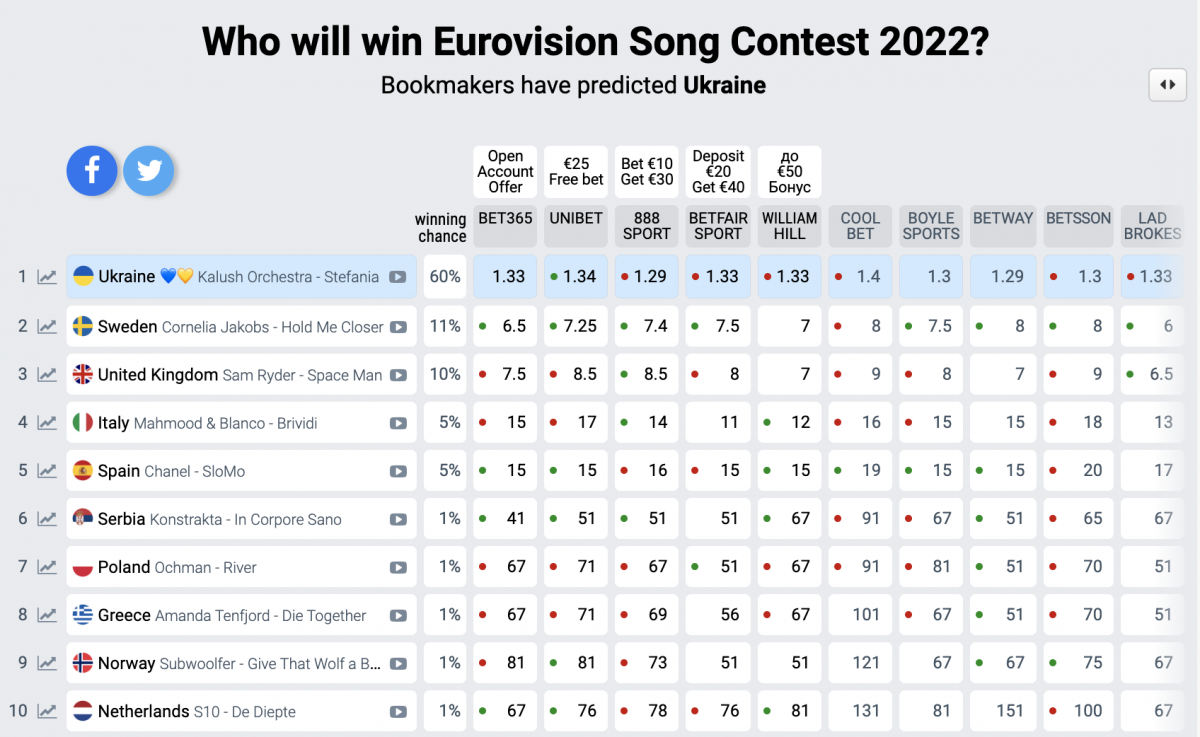Open the 888 Sport Bet €10 offer
1200x737 pixels.
(647, 172)
